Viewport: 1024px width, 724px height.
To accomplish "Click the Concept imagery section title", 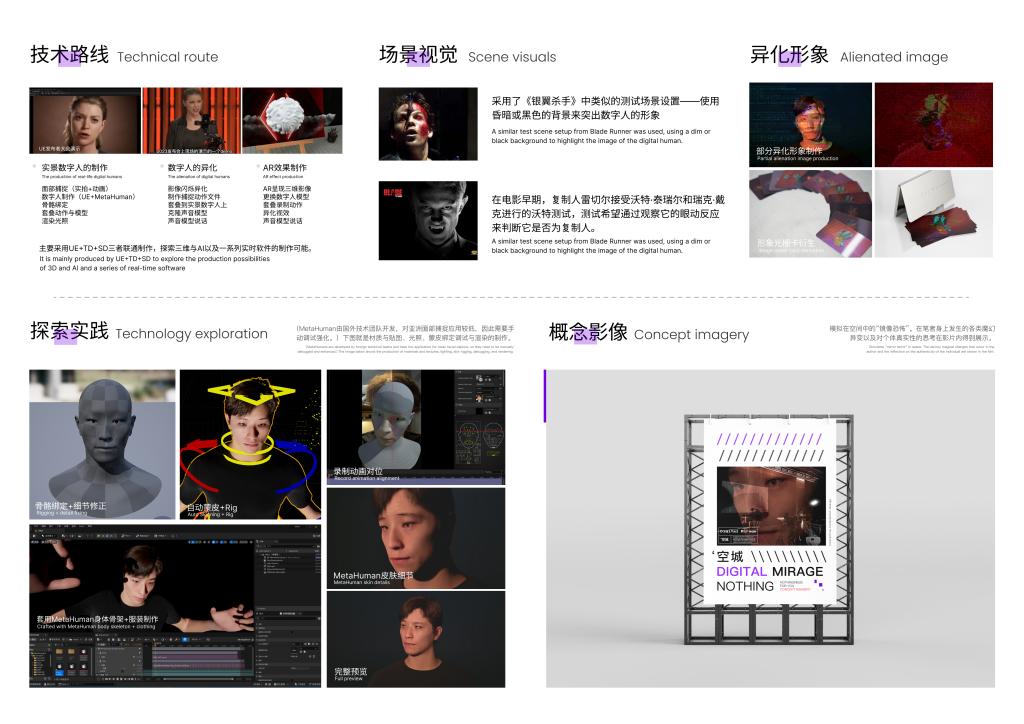I will [x=648, y=333].
